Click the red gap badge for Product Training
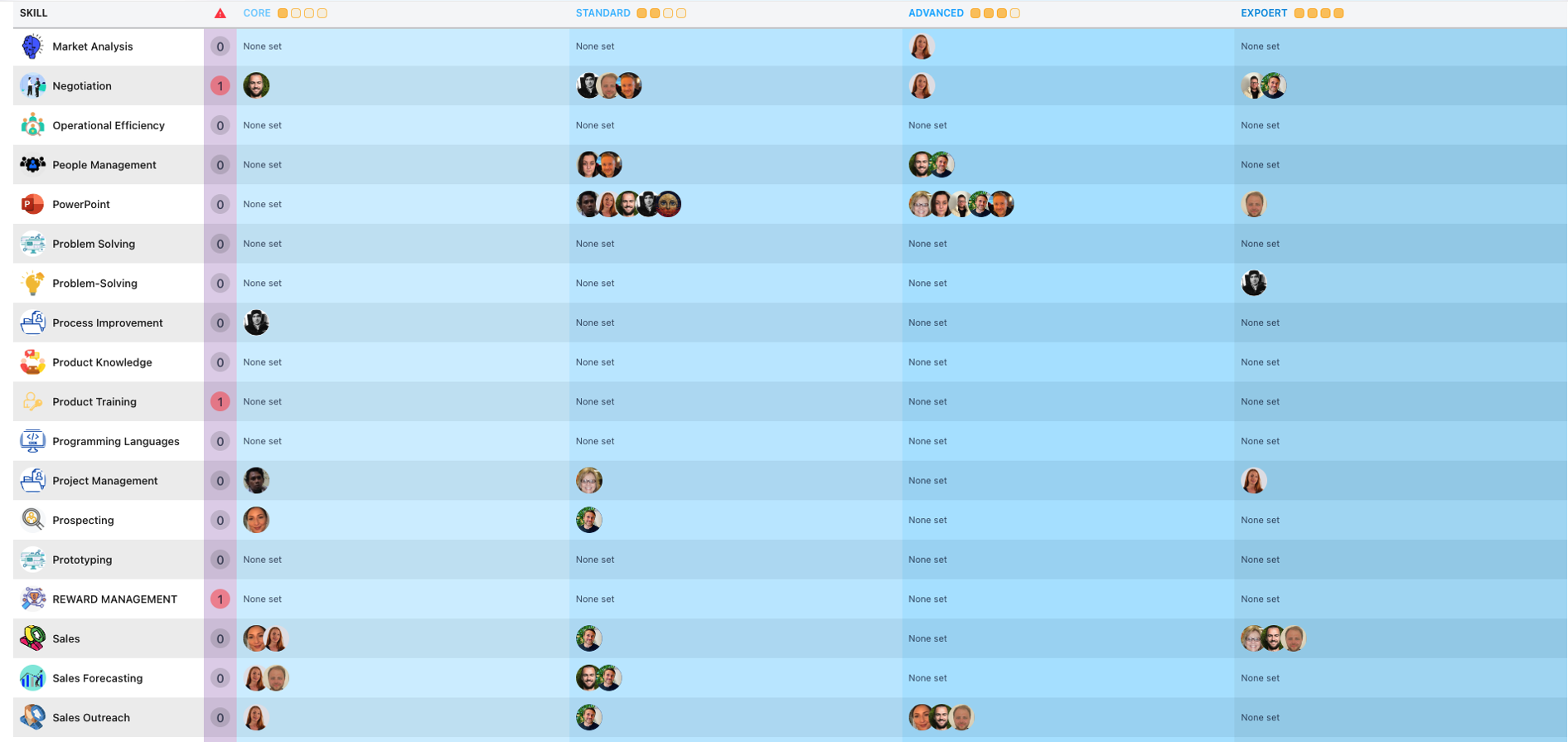The image size is (1568, 742). pos(220,401)
